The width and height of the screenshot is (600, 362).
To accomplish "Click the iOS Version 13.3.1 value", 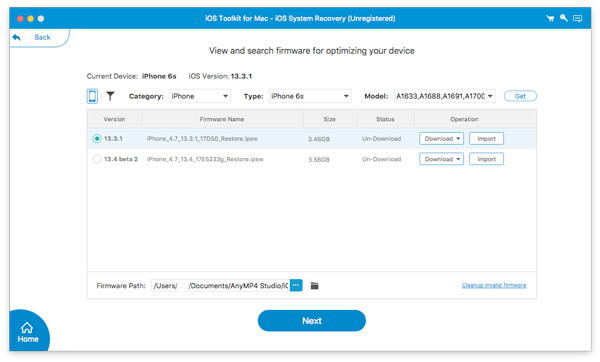I will pos(241,76).
